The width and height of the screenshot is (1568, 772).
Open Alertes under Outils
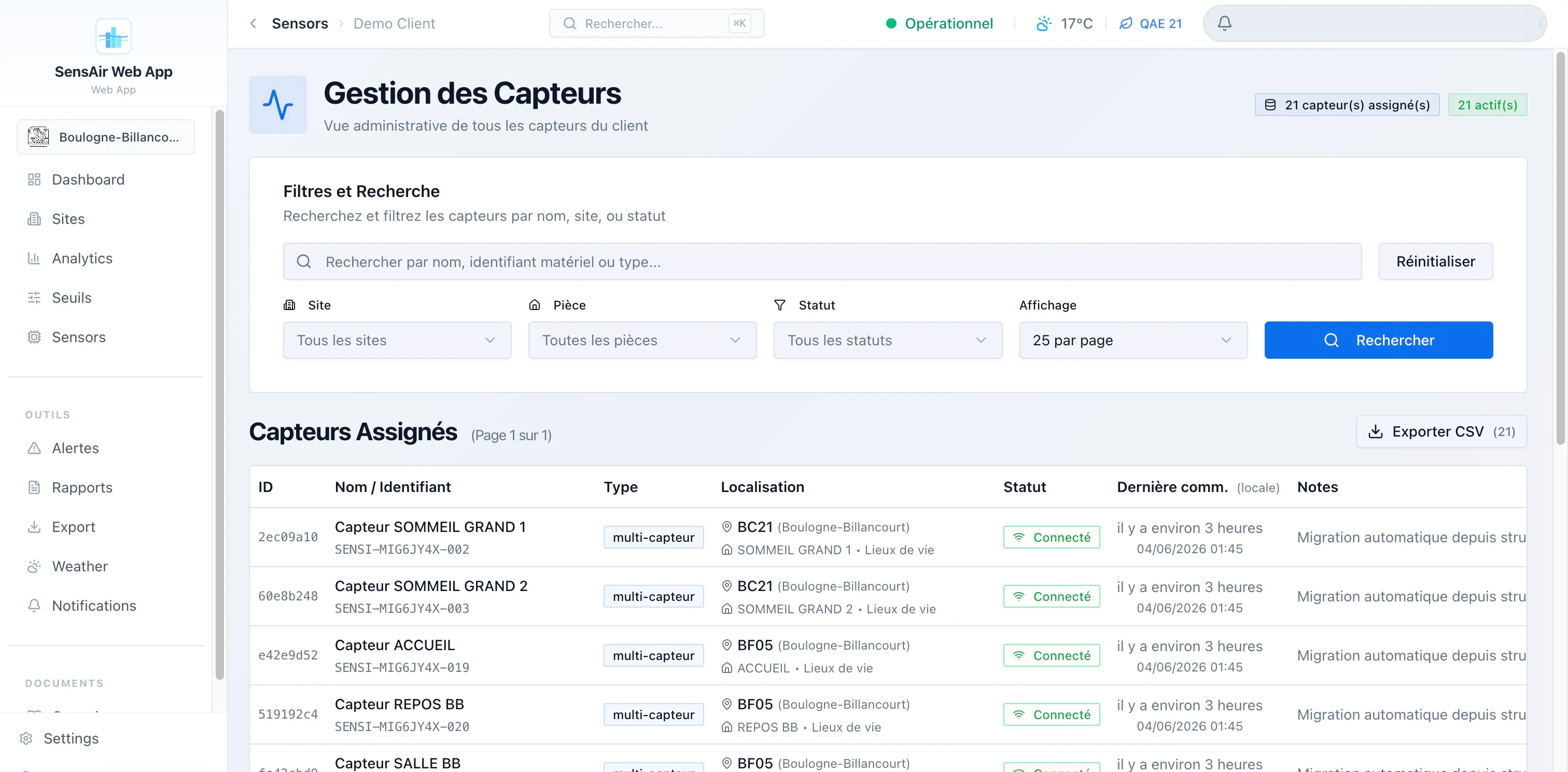click(x=106, y=448)
